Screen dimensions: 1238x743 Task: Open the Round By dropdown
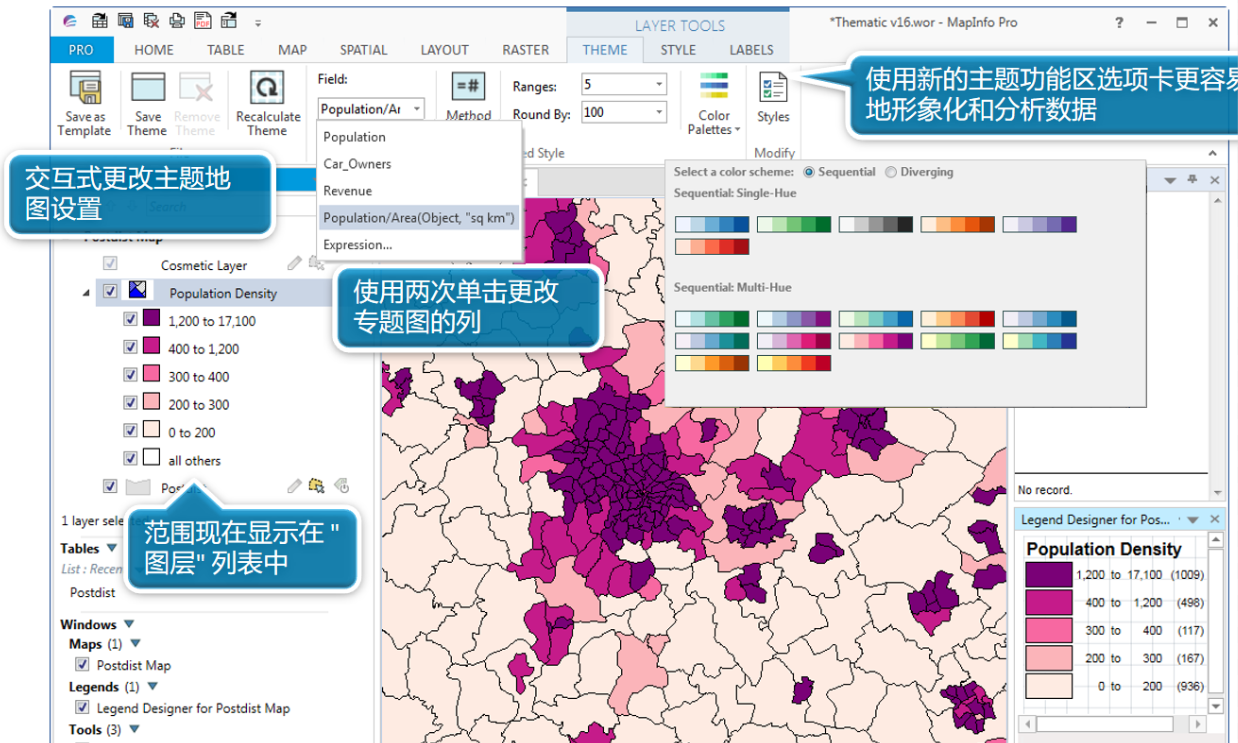659,113
